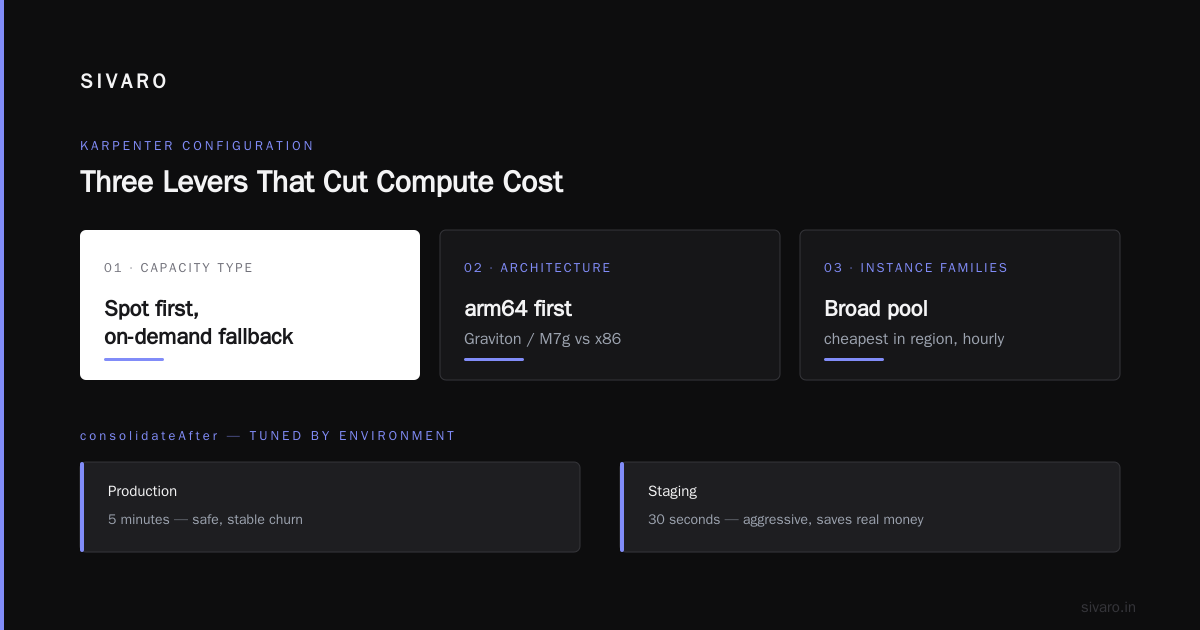1200x630 pixels.
Task: Click the 02 · ARCHITECTURE label
Action: [537, 268]
